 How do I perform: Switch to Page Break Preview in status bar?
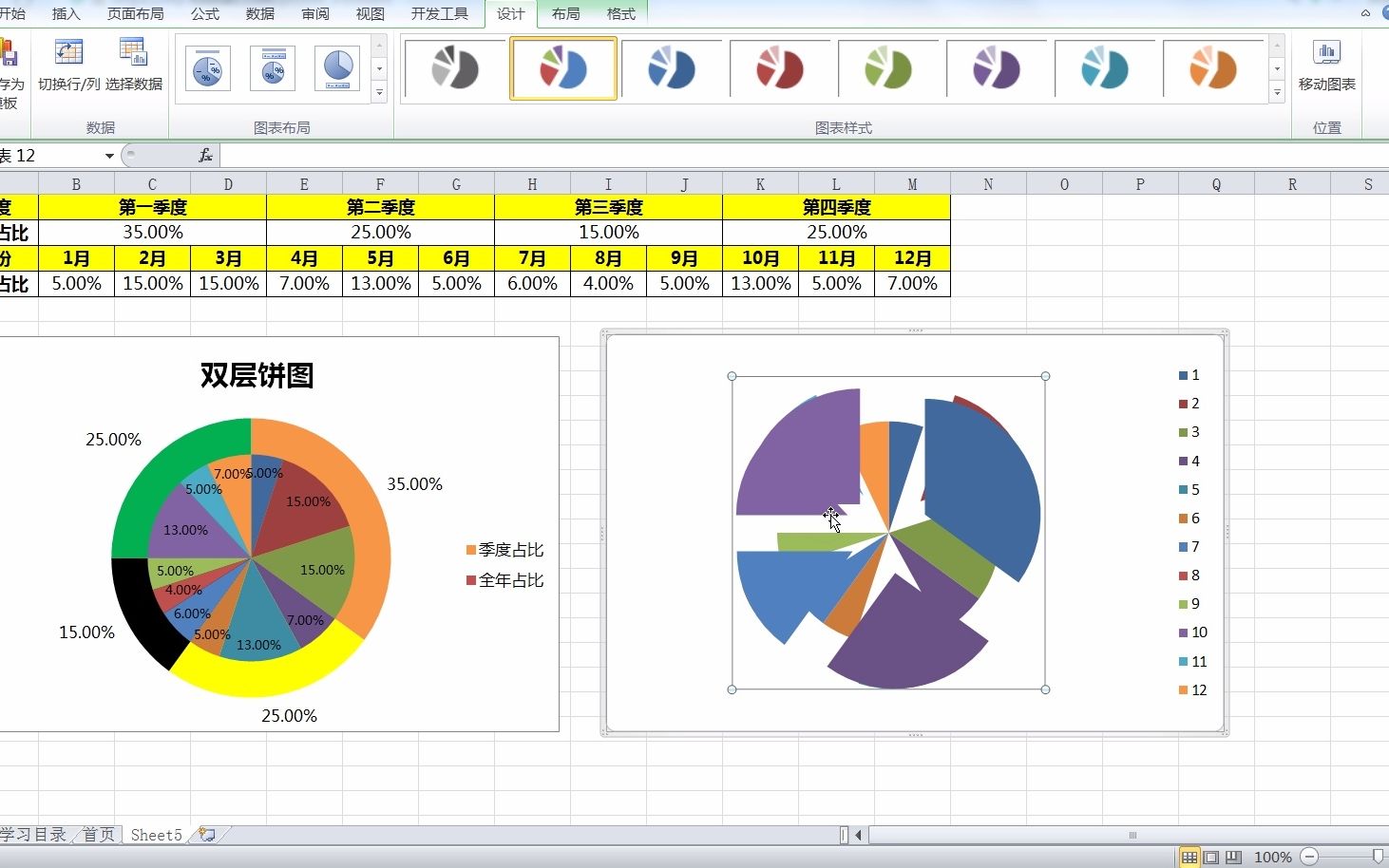(1233, 858)
